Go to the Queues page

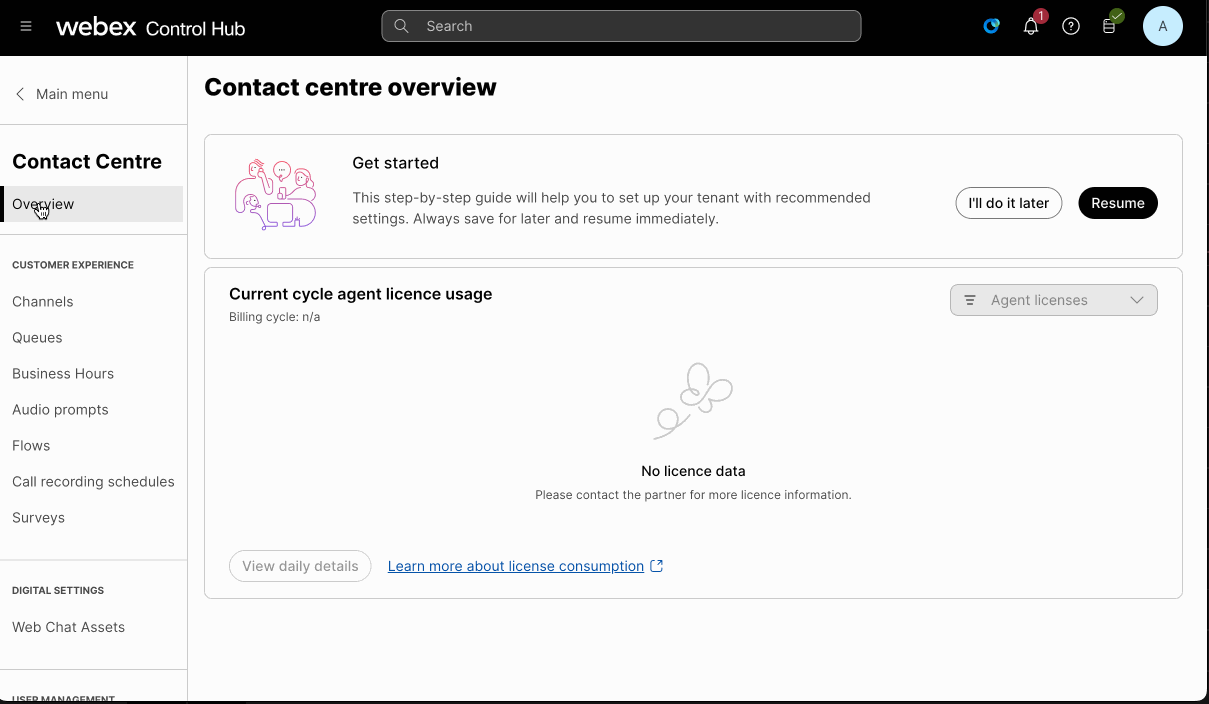(x=37, y=338)
